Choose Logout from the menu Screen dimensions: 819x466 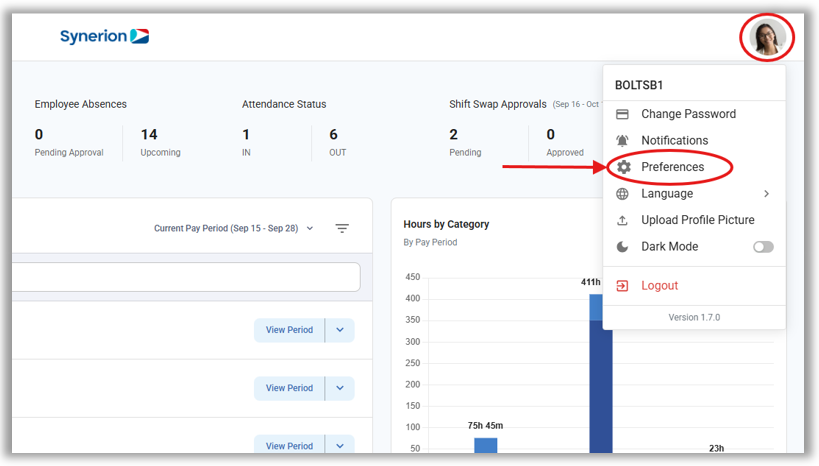coord(659,286)
